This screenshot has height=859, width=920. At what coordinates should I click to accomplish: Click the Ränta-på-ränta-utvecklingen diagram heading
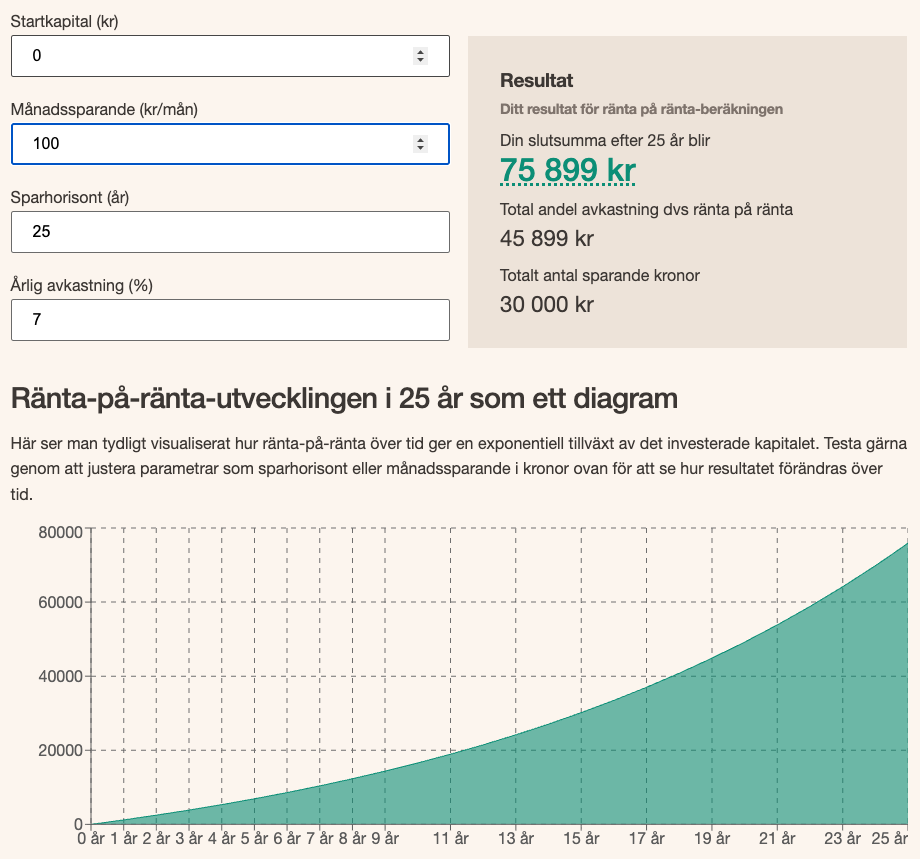(x=344, y=399)
